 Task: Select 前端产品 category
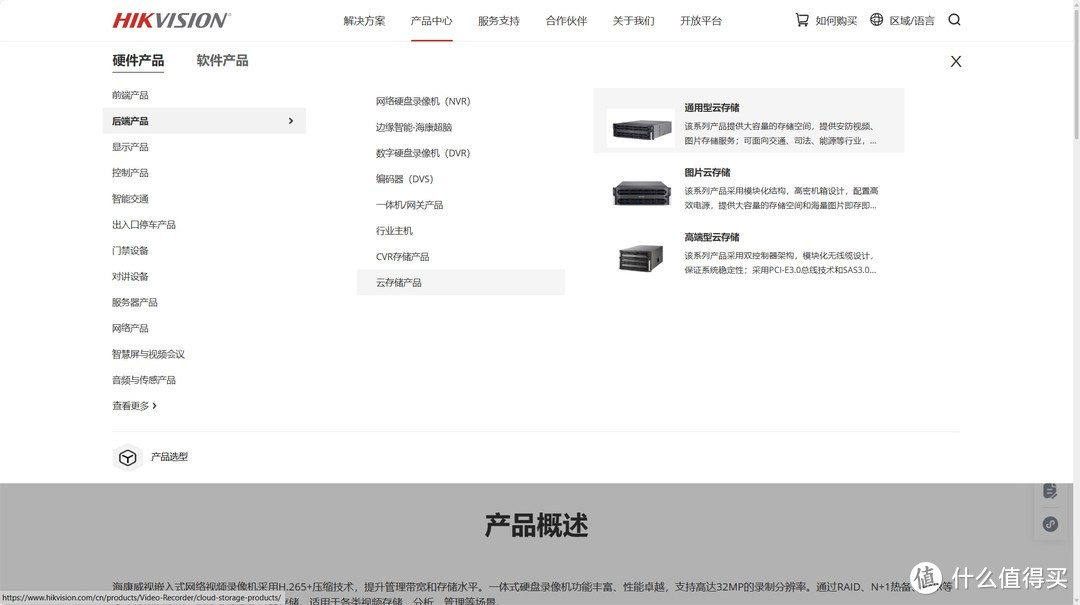(130, 95)
